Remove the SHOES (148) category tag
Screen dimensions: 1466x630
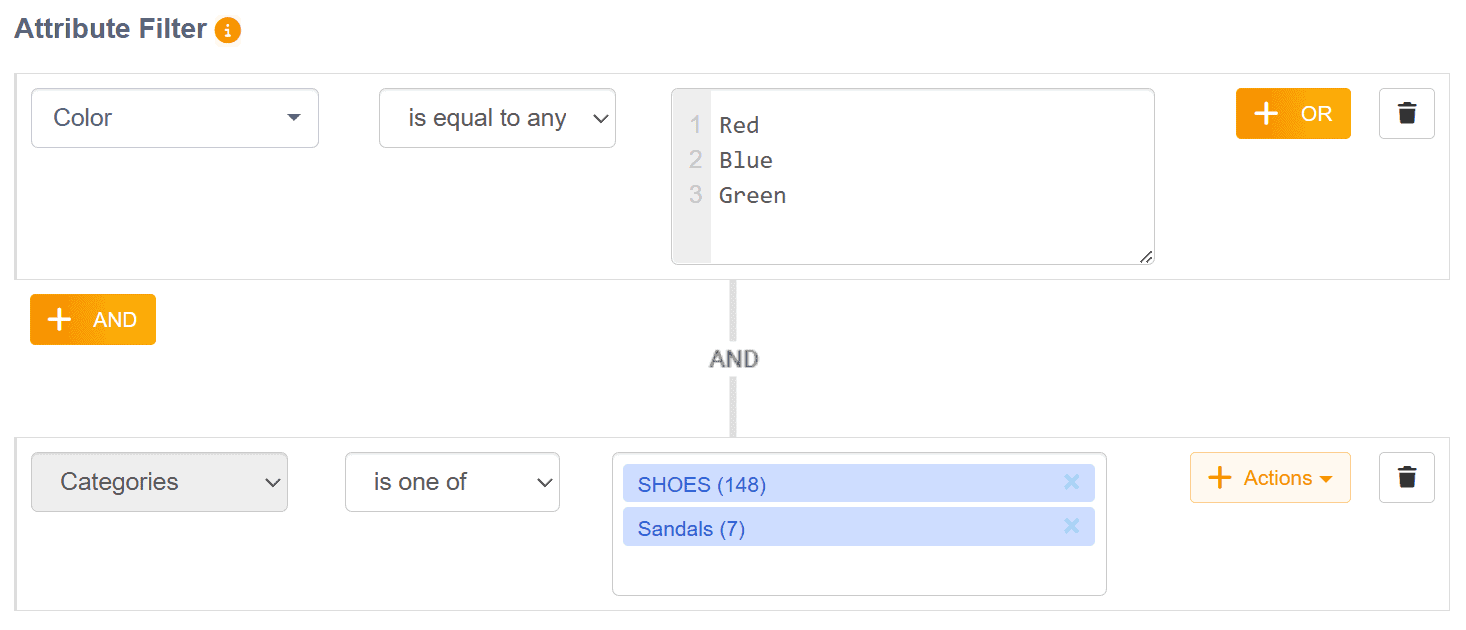click(1071, 483)
